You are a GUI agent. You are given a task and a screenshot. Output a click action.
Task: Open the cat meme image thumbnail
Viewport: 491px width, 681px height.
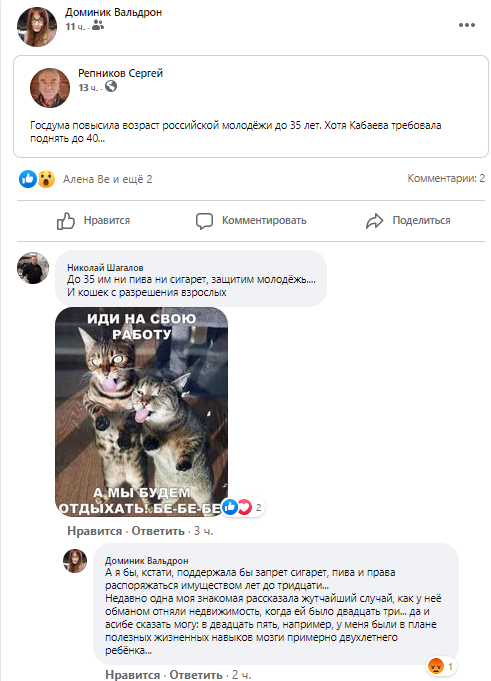point(142,412)
